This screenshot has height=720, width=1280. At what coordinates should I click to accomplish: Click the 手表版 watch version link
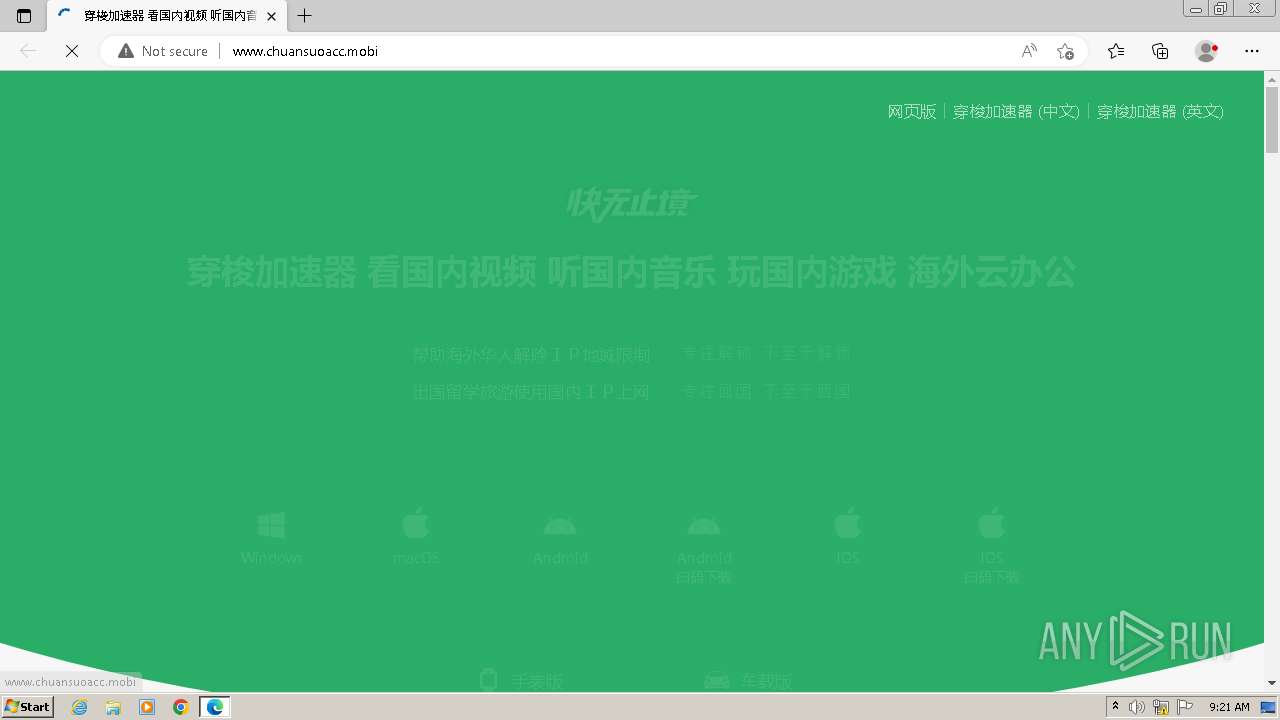pos(521,681)
